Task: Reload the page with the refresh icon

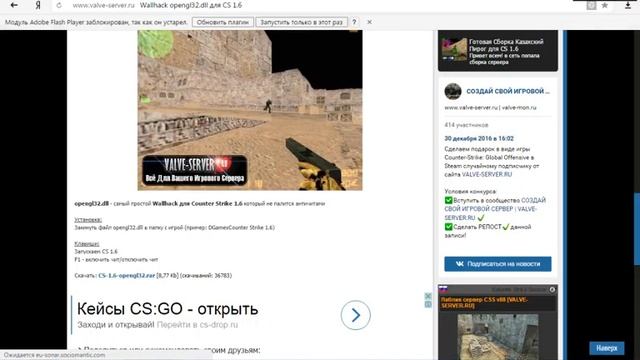Action: pos(59,5)
